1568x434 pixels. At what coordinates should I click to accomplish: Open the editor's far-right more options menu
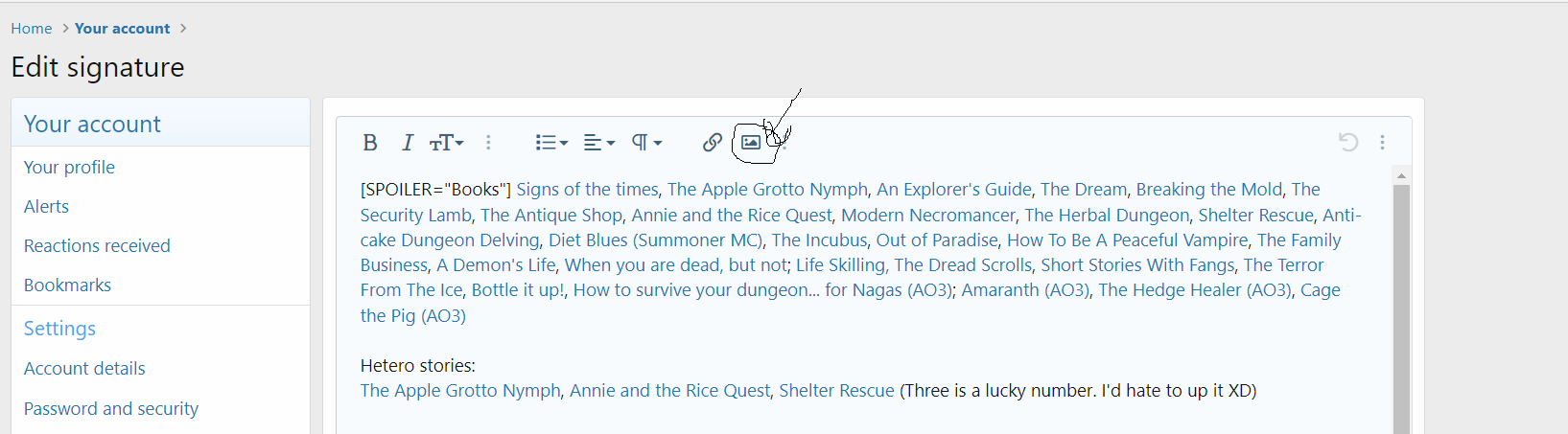tap(1382, 143)
